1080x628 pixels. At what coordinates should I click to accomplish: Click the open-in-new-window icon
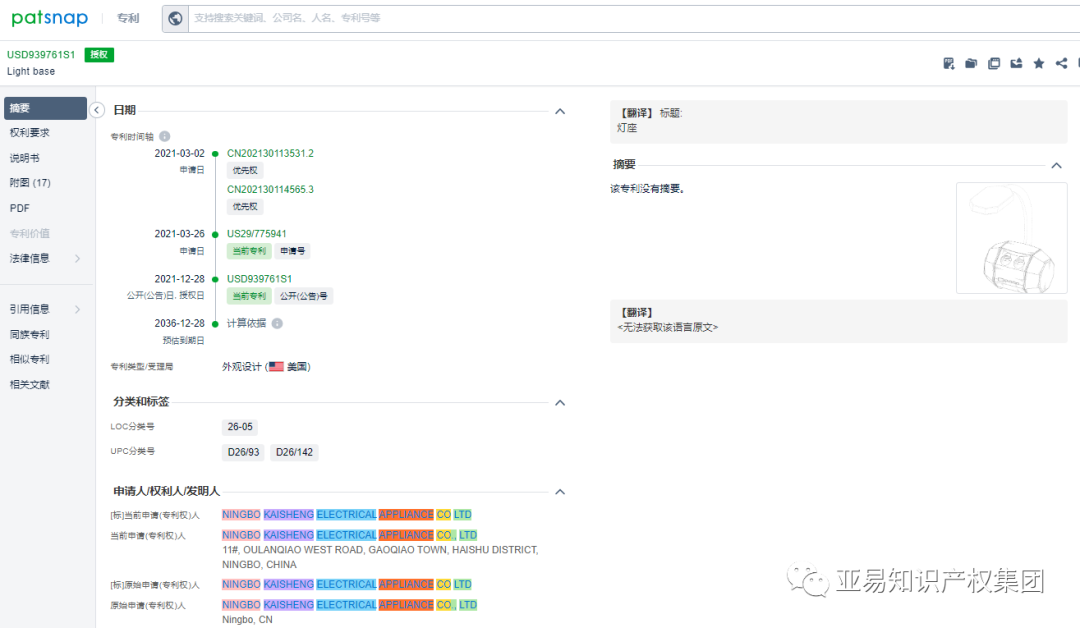point(994,63)
